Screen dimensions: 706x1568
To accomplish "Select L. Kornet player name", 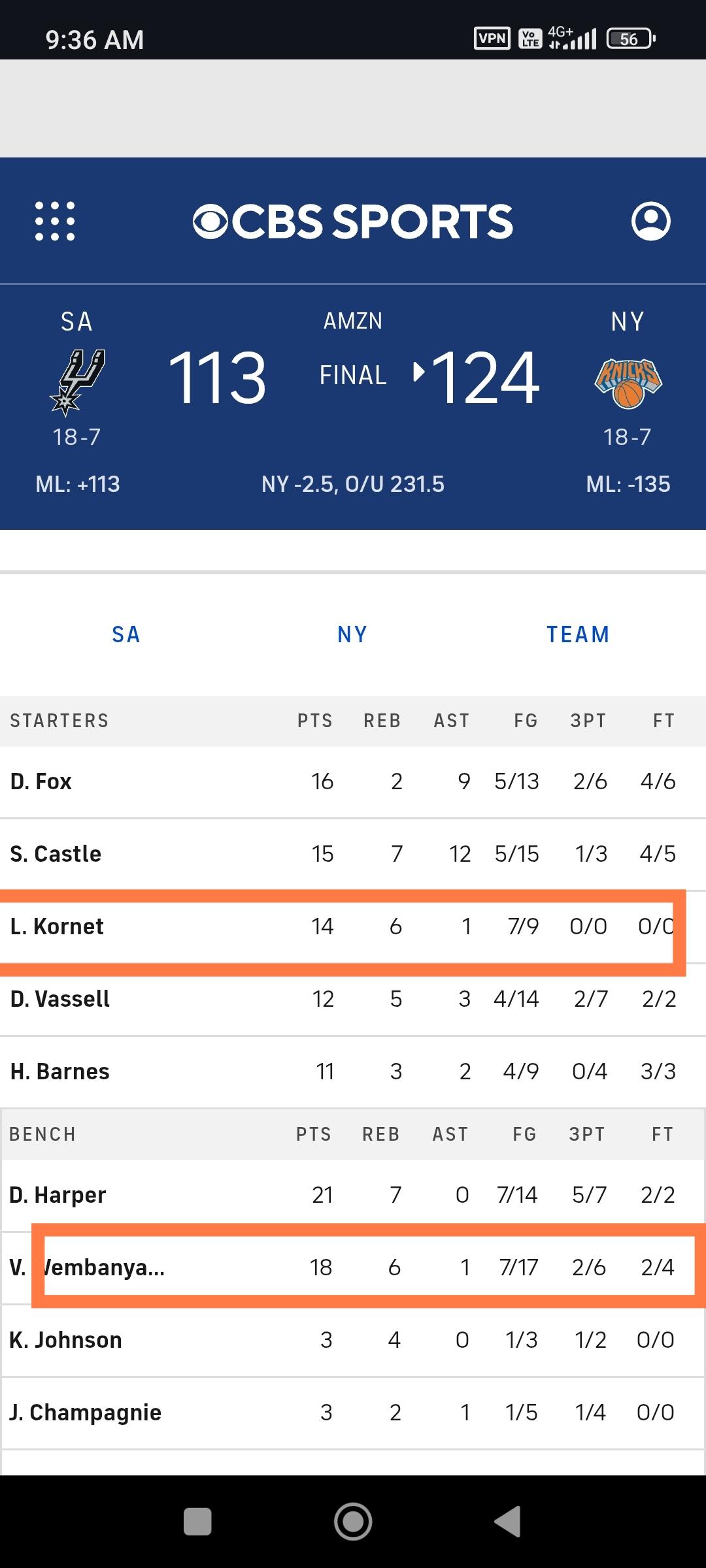I will pos(58,926).
